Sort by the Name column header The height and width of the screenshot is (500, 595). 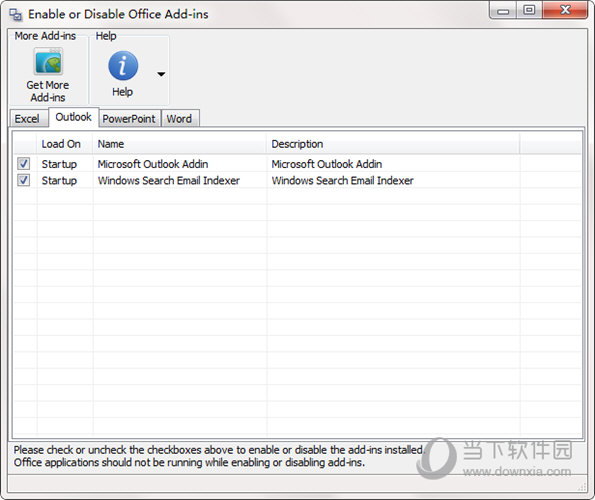coord(180,144)
